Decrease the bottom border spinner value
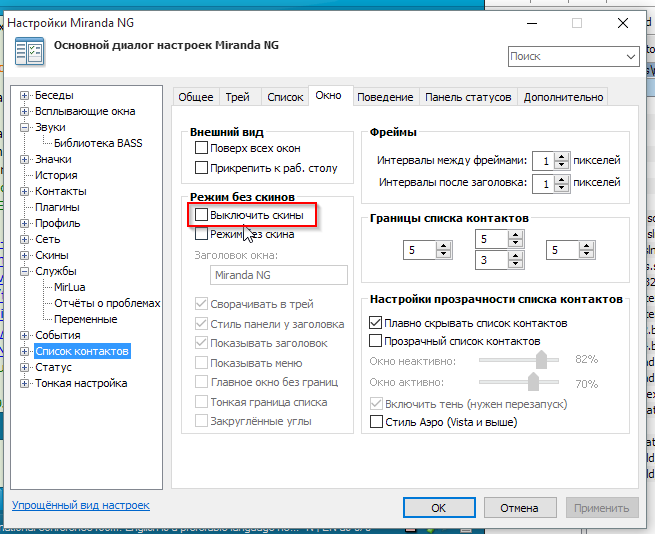Viewport: 655px width, 534px height. click(516, 265)
